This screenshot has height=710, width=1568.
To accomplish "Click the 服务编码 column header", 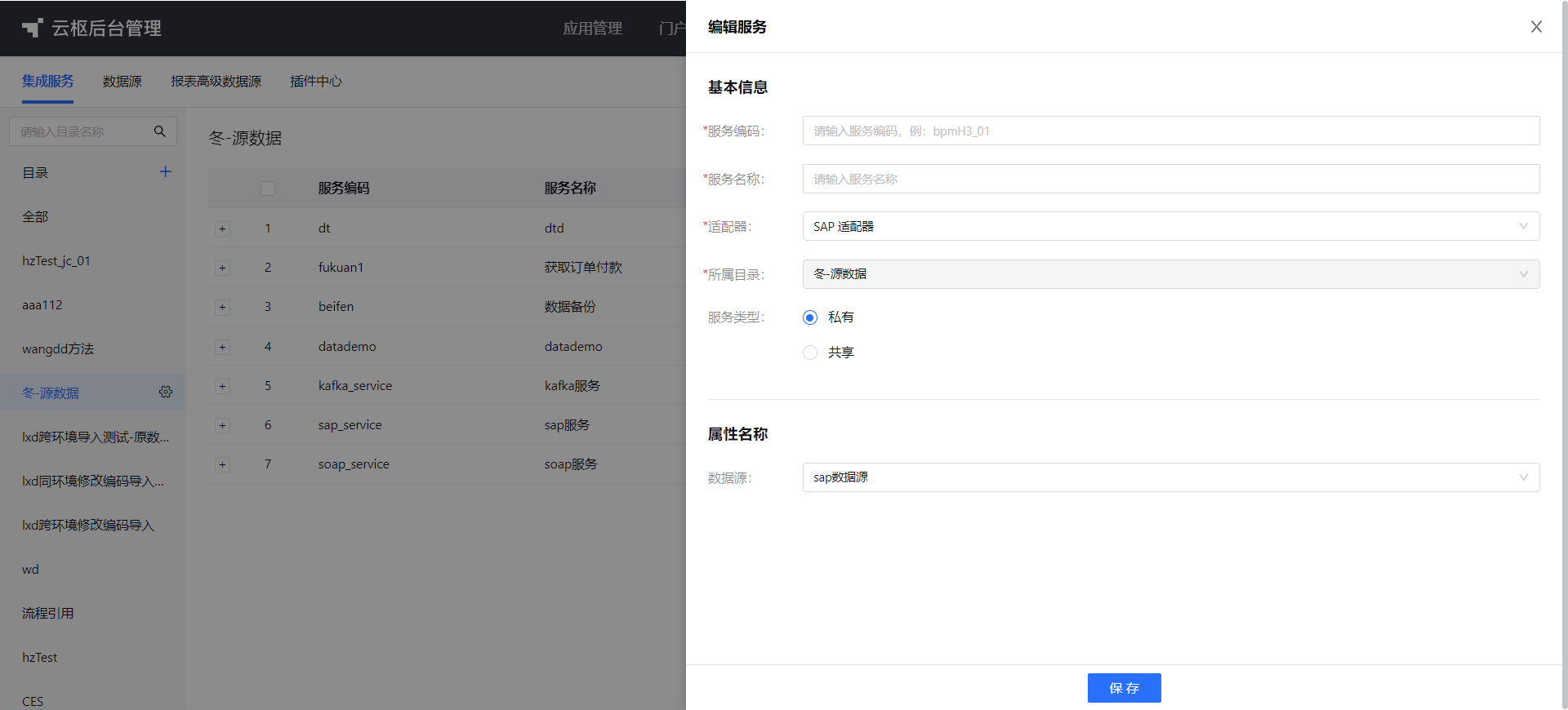I will click(x=344, y=188).
